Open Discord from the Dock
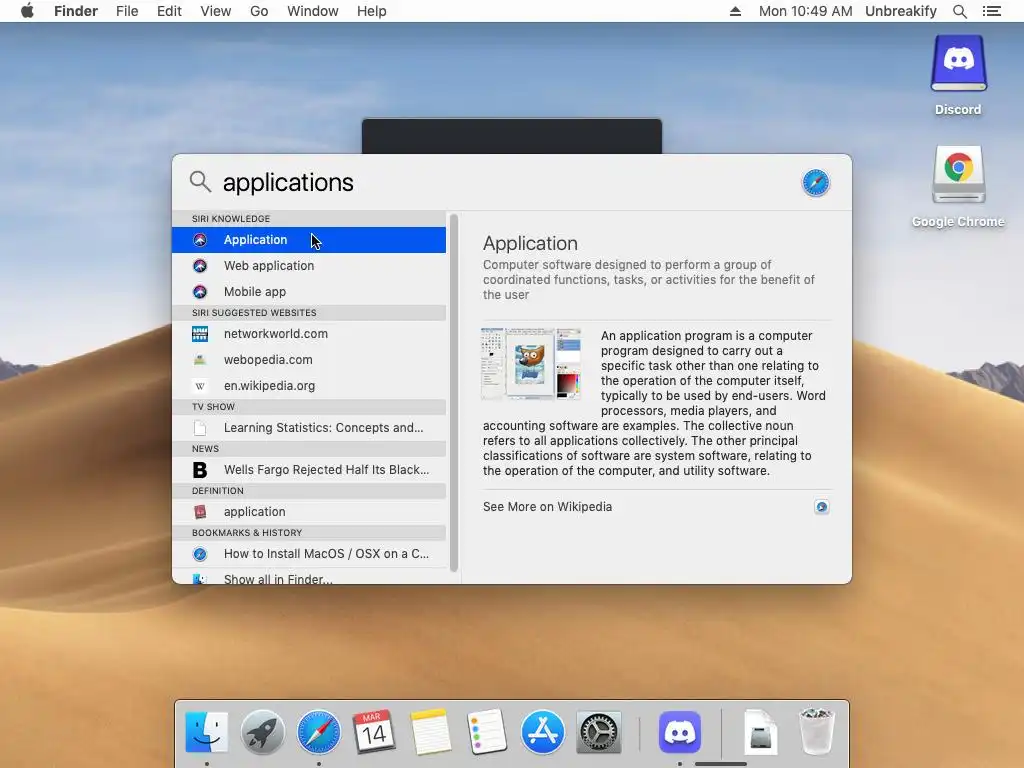 tap(680, 733)
